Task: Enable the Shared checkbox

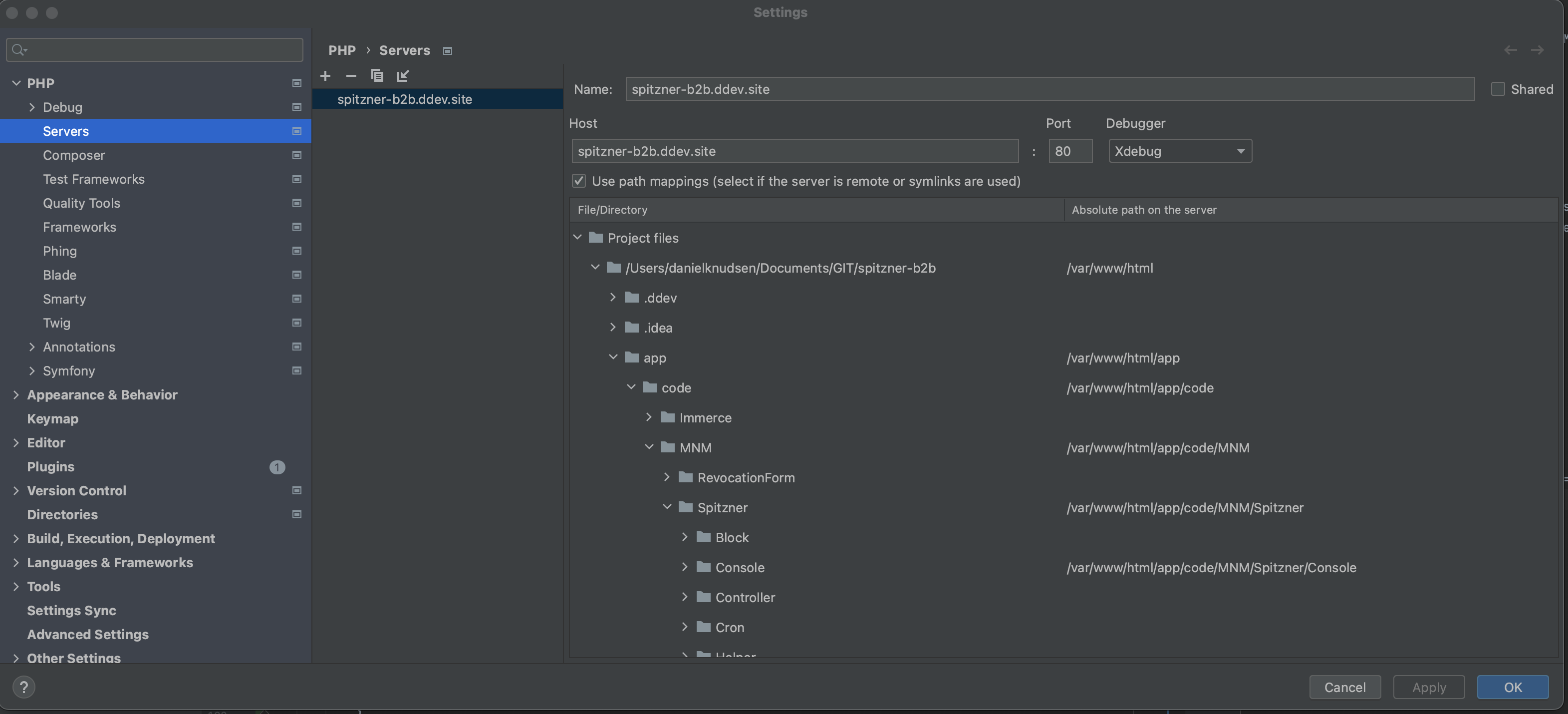Action: 1498,89
